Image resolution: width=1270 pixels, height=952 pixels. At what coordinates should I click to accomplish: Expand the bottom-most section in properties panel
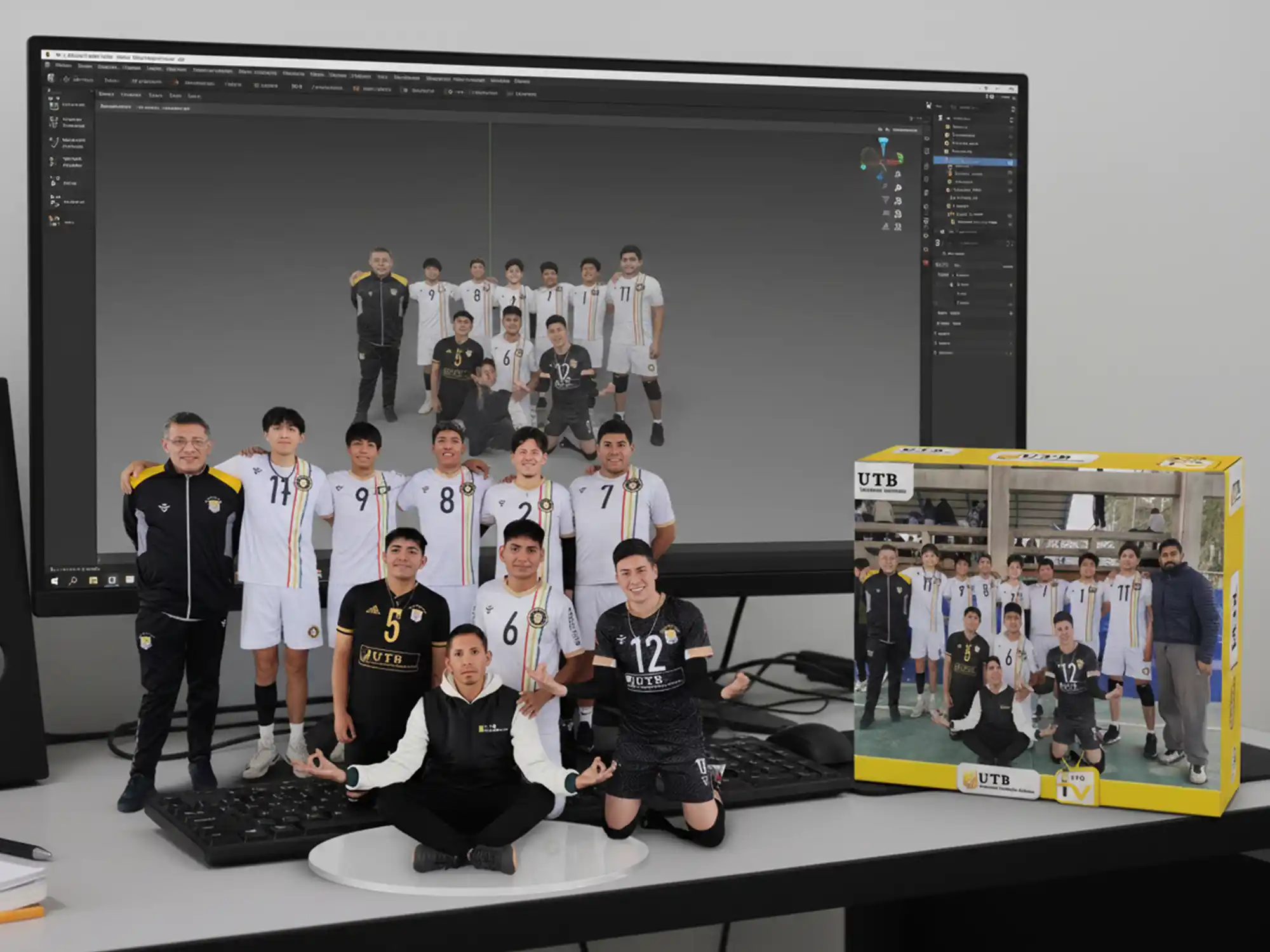click(936, 352)
